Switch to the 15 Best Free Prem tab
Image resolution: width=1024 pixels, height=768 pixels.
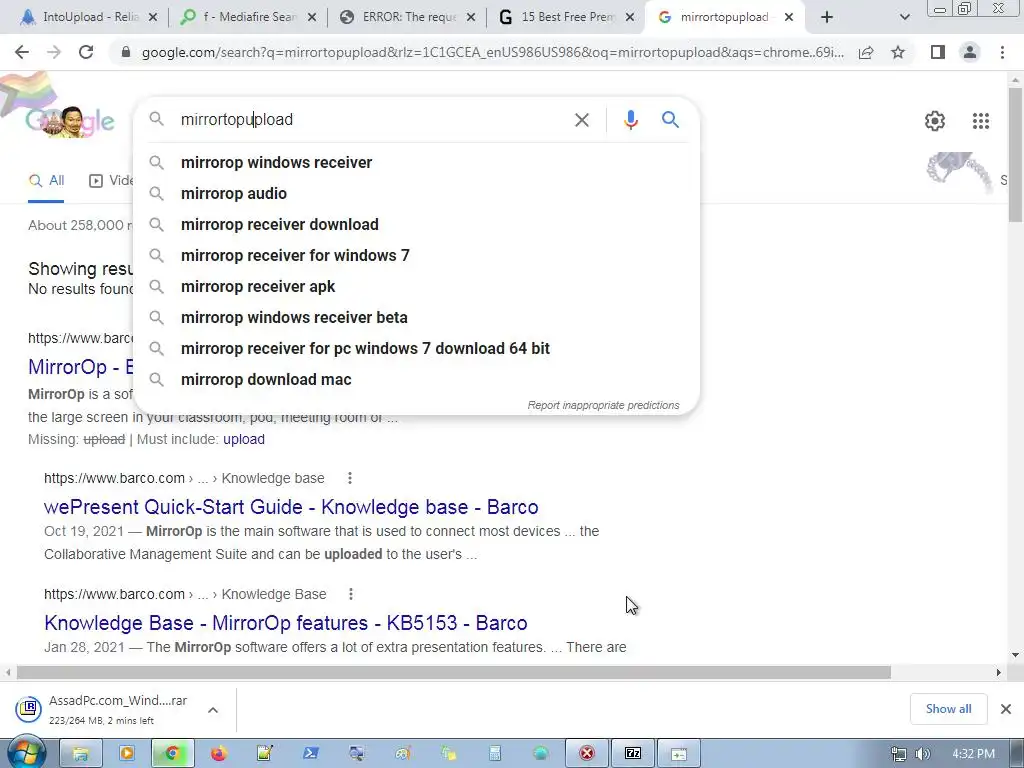click(x=566, y=17)
